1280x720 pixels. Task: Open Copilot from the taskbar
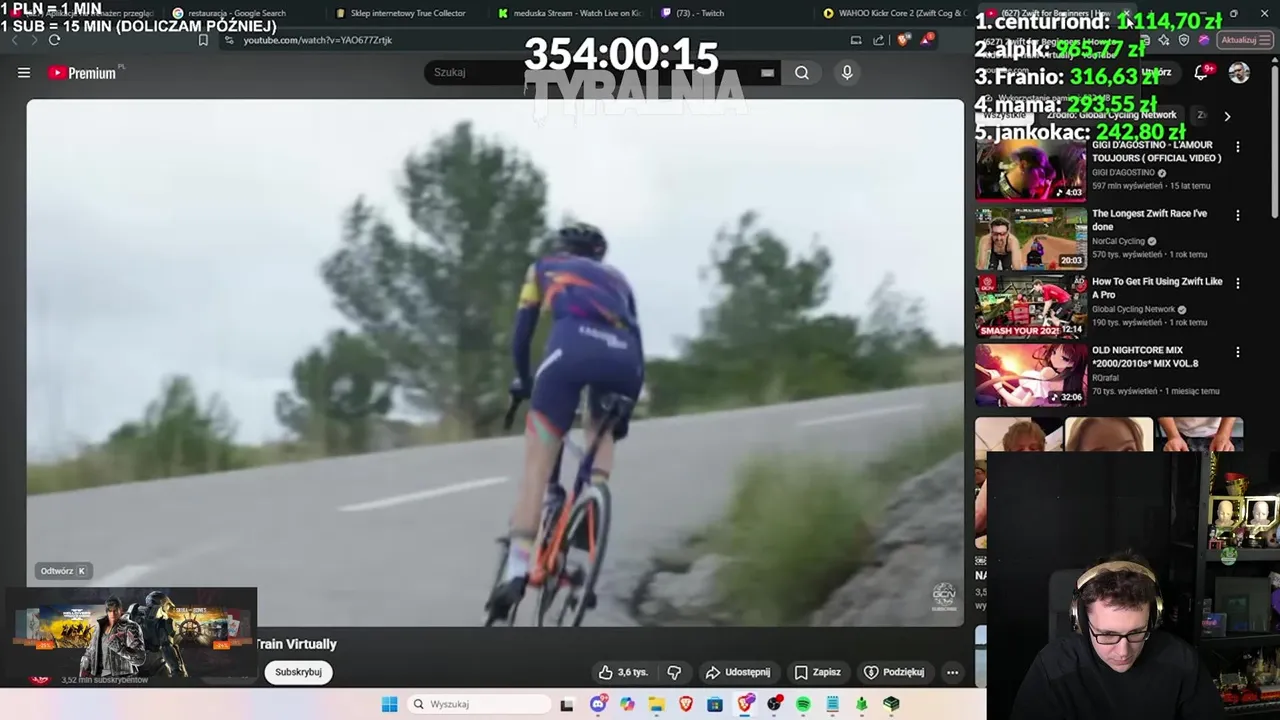627,704
